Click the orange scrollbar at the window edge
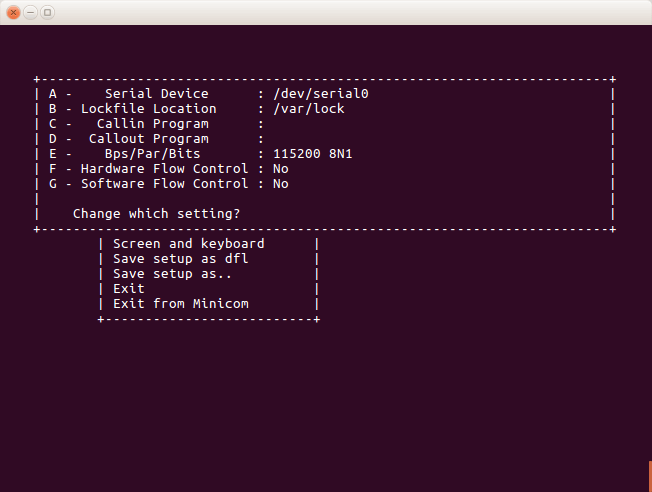Viewport: 652px width, 492px height. [x=650, y=476]
